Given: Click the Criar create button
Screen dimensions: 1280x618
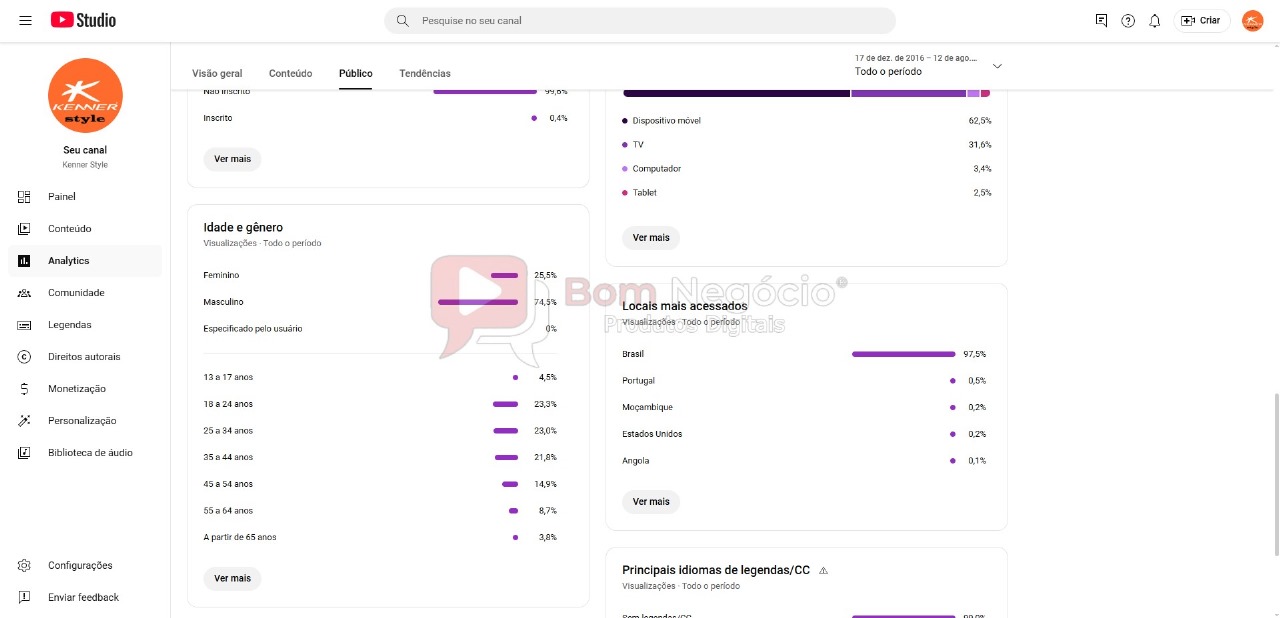Looking at the screenshot, I should click(1201, 20).
